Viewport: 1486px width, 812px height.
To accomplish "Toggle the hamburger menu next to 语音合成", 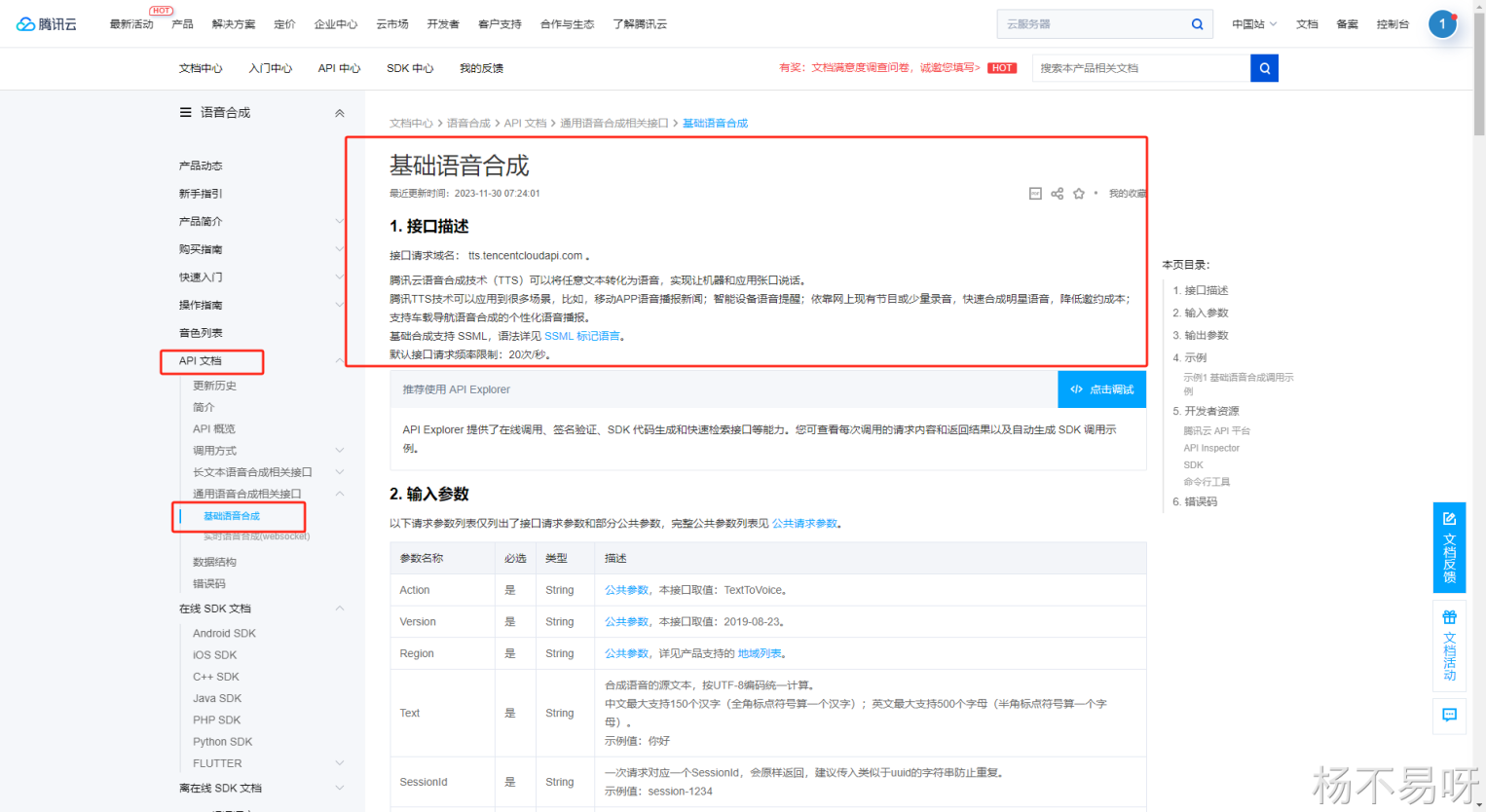I will (185, 113).
